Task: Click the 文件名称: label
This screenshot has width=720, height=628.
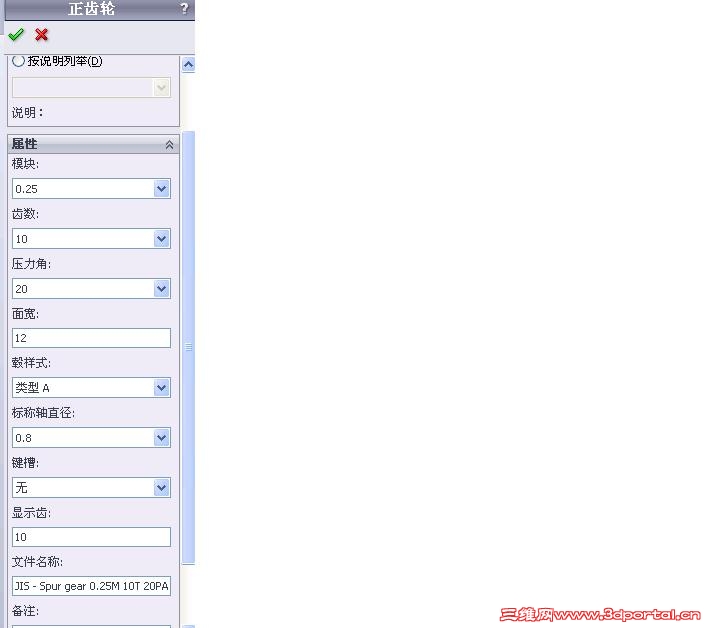Action: [x=37, y=562]
